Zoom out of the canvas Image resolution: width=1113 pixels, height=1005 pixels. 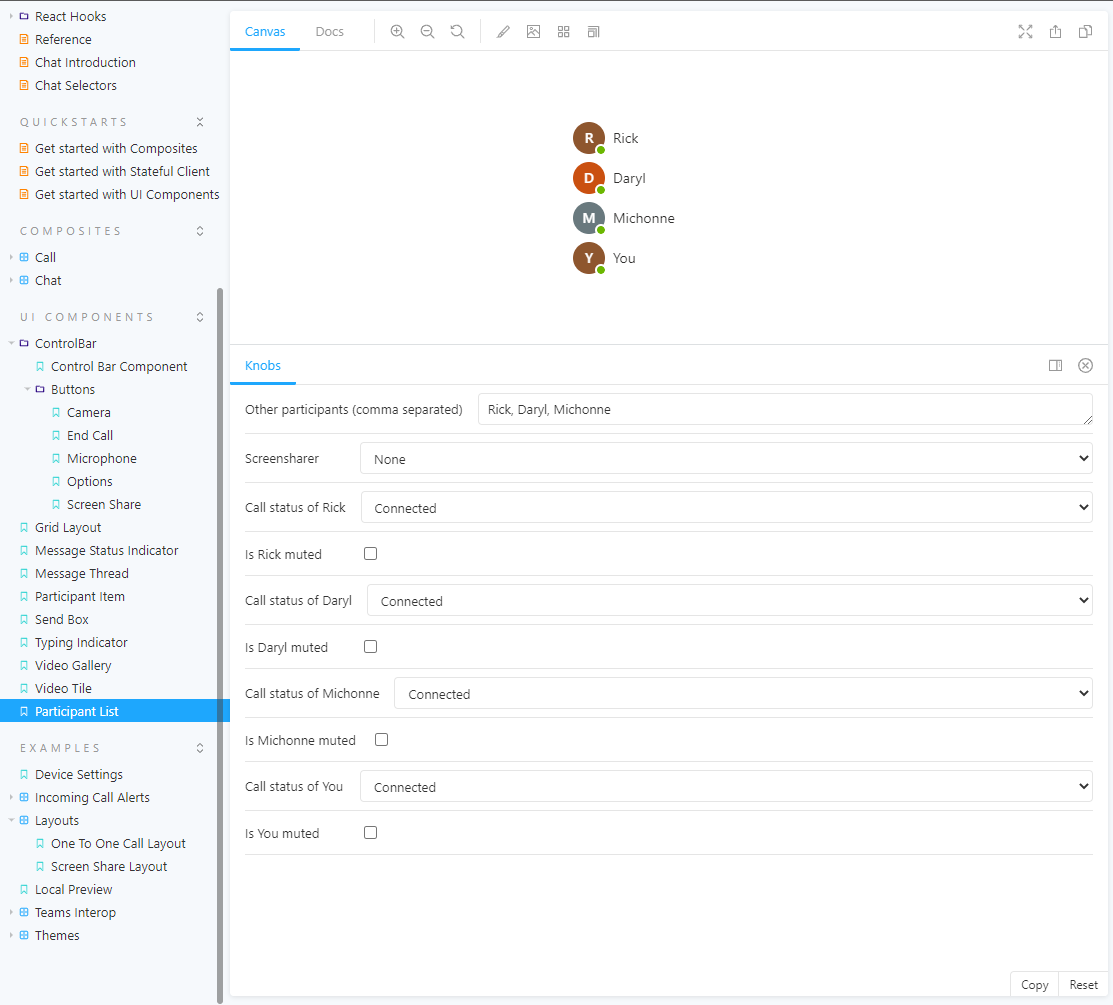(x=427, y=31)
